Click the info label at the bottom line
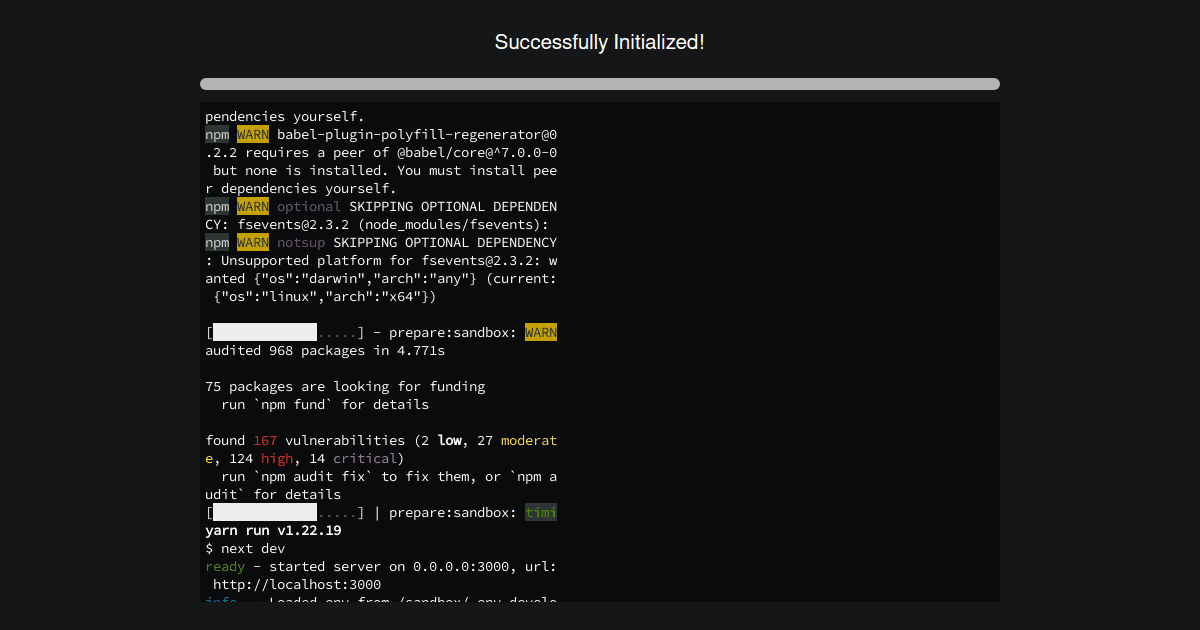1200x630 pixels. (220, 601)
